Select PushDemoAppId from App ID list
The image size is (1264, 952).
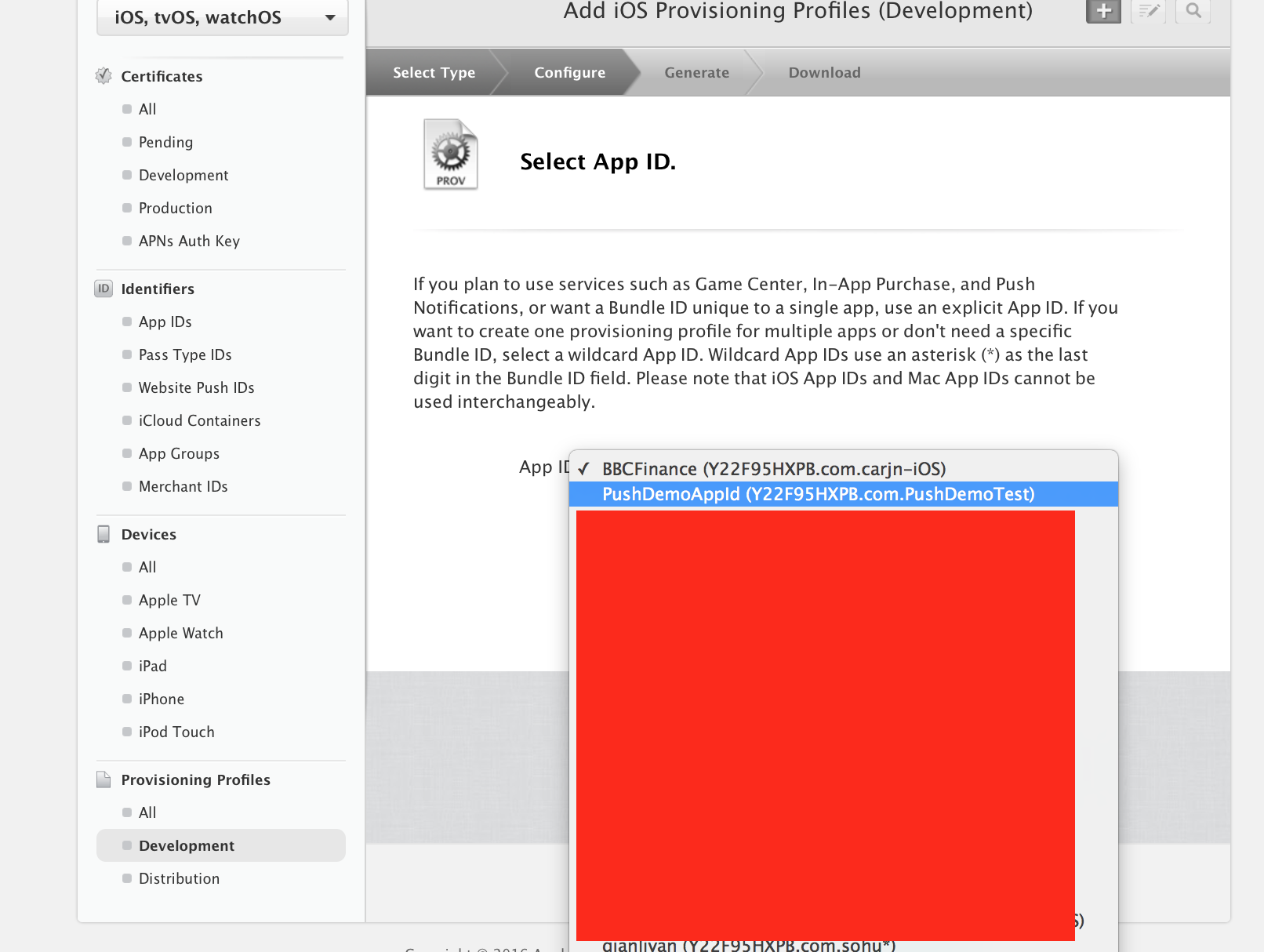point(818,494)
